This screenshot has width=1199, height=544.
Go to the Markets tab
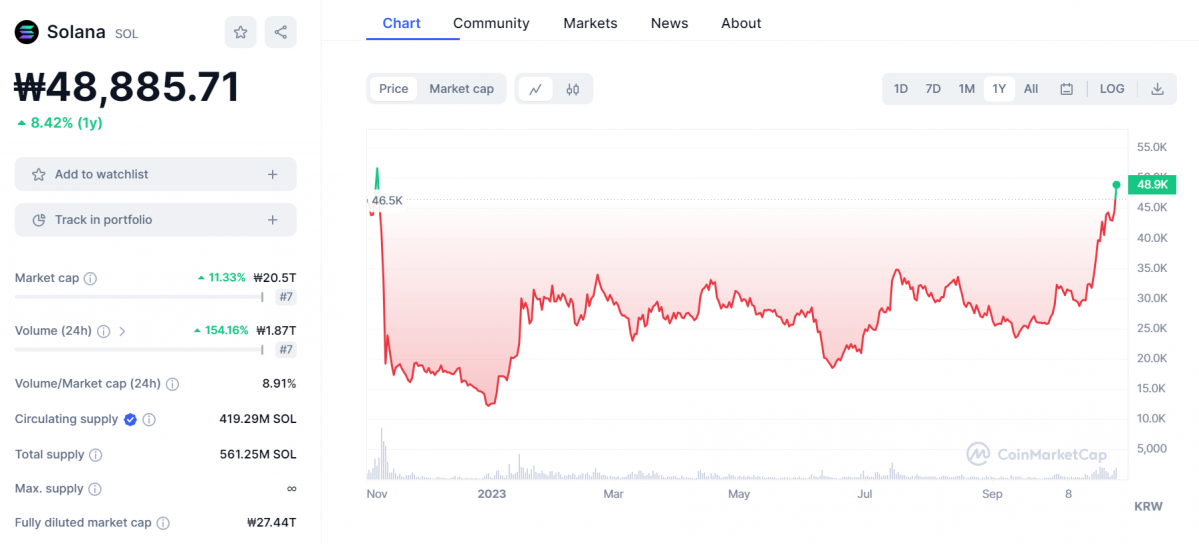[x=590, y=23]
